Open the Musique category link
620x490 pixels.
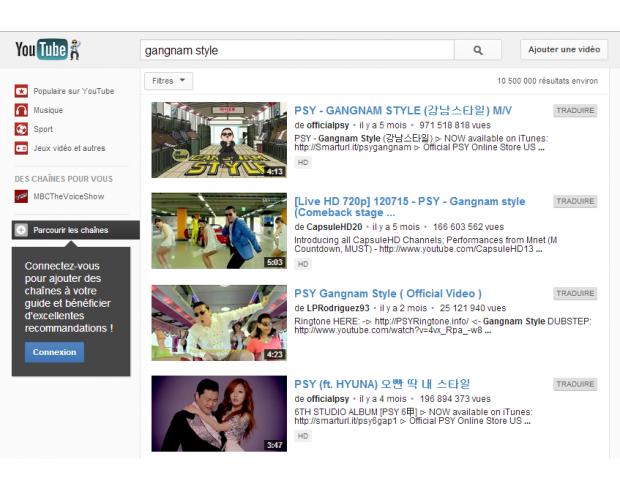click(48, 110)
